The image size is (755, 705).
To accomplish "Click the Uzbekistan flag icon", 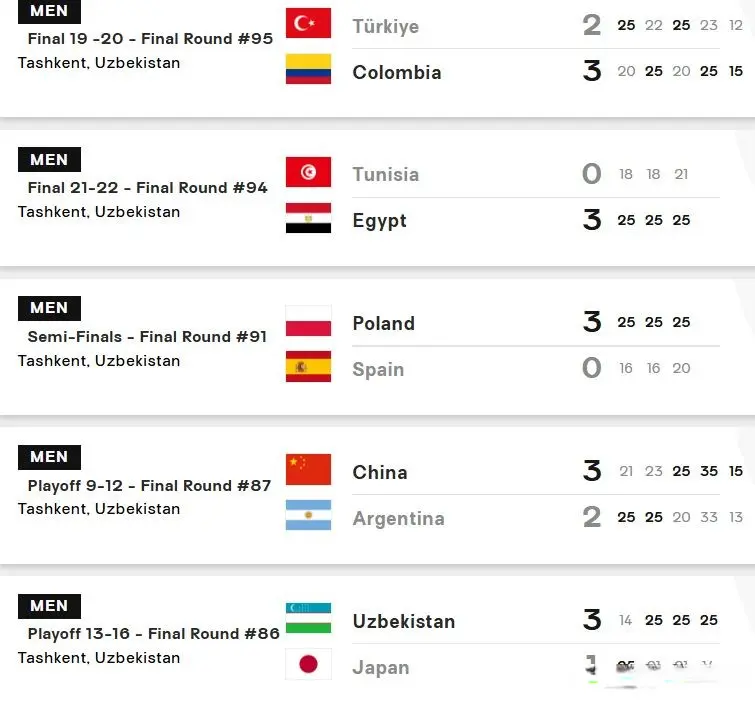I will click(x=308, y=618).
